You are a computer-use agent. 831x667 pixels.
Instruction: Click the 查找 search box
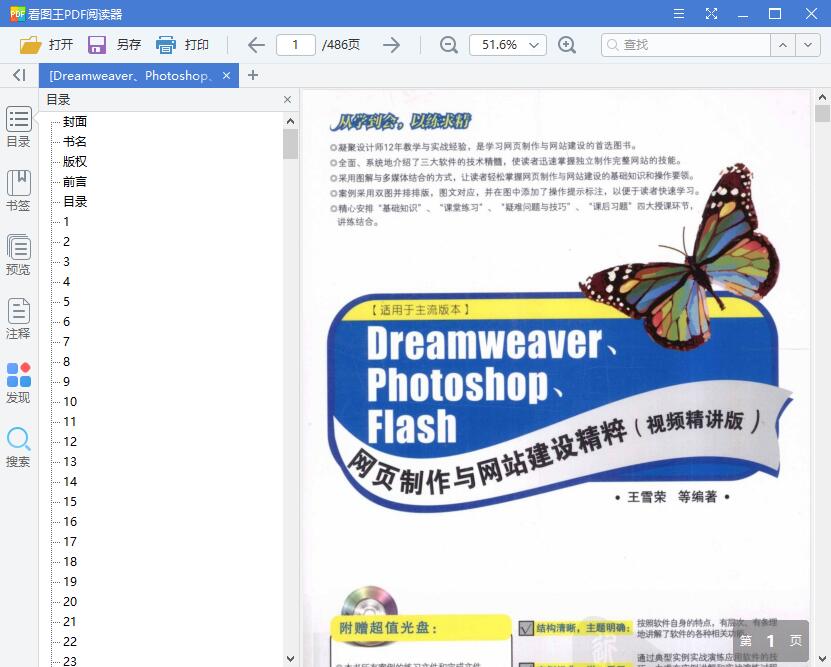tap(686, 45)
